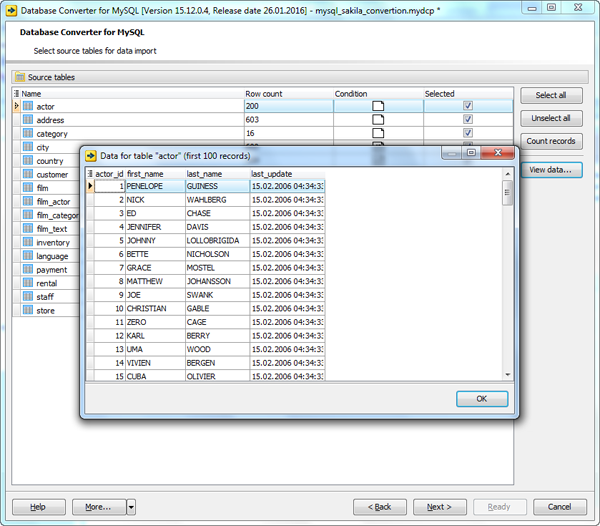The width and height of the screenshot is (600, 526).
Task: Open condition editor for category table
Action: 378,133
